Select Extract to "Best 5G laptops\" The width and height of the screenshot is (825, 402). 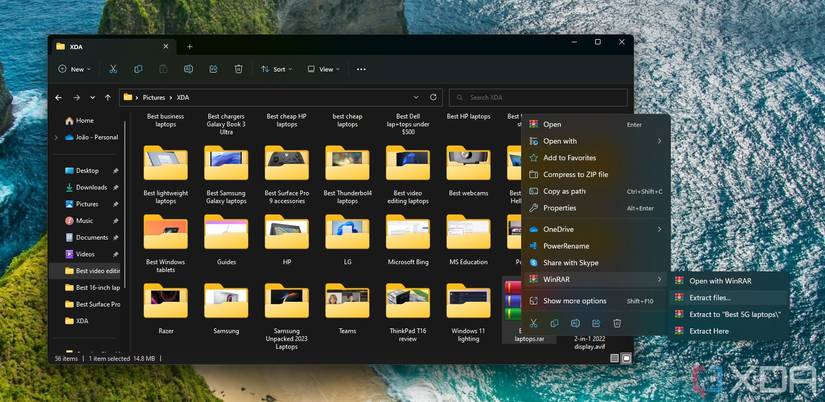point(730,314)
